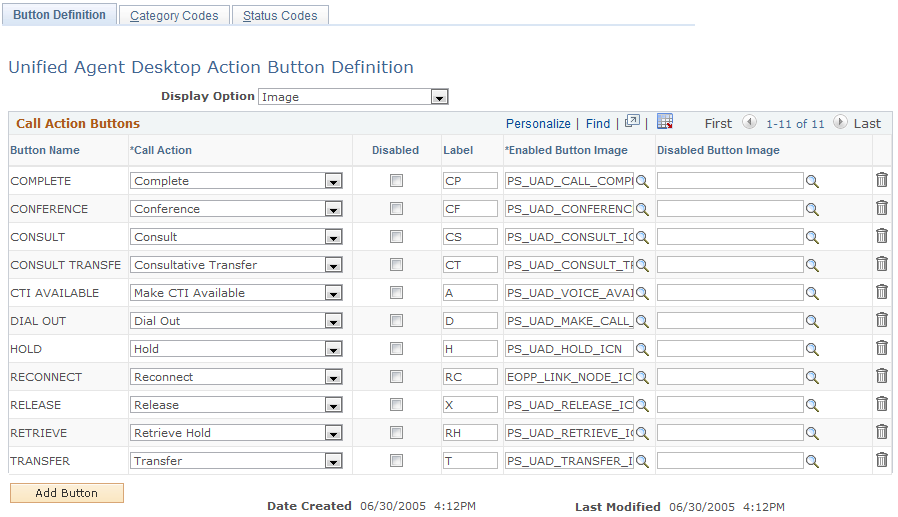Look up enabled image for COMPLETE row
This screenshot has height=517, width=898.
pyautogui.click(x=642, y=181)
